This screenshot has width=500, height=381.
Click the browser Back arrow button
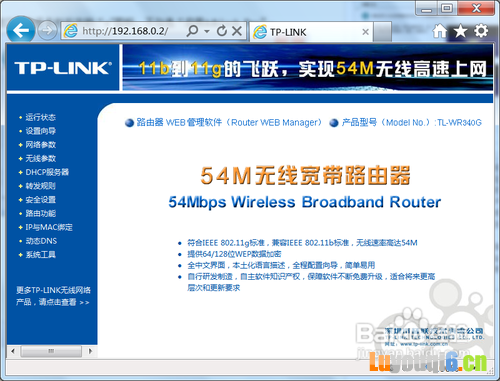(x=21, y=30)
